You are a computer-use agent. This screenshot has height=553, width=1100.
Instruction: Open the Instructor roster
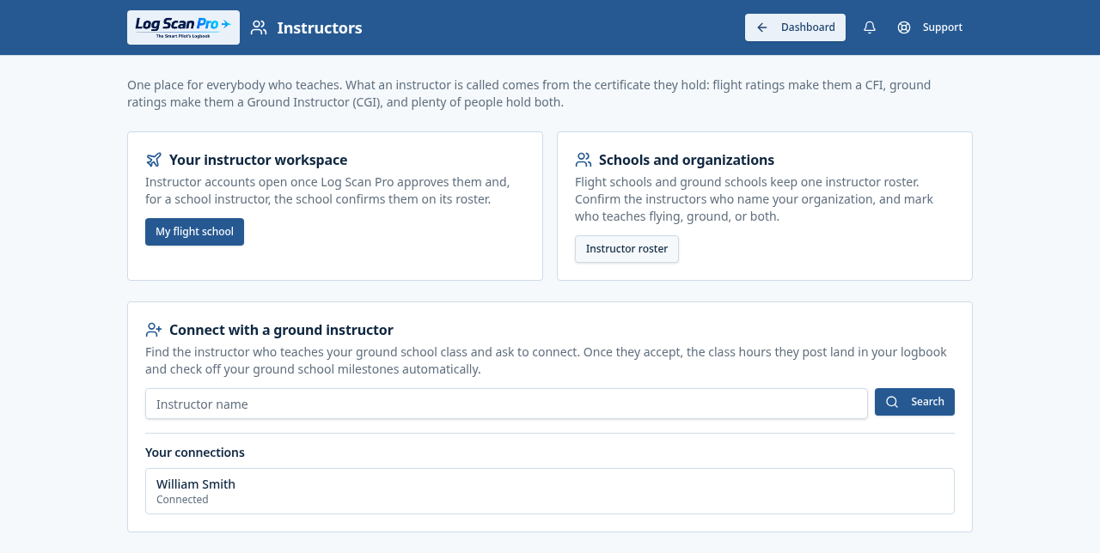pyautogui.click(x=626, y=249)
